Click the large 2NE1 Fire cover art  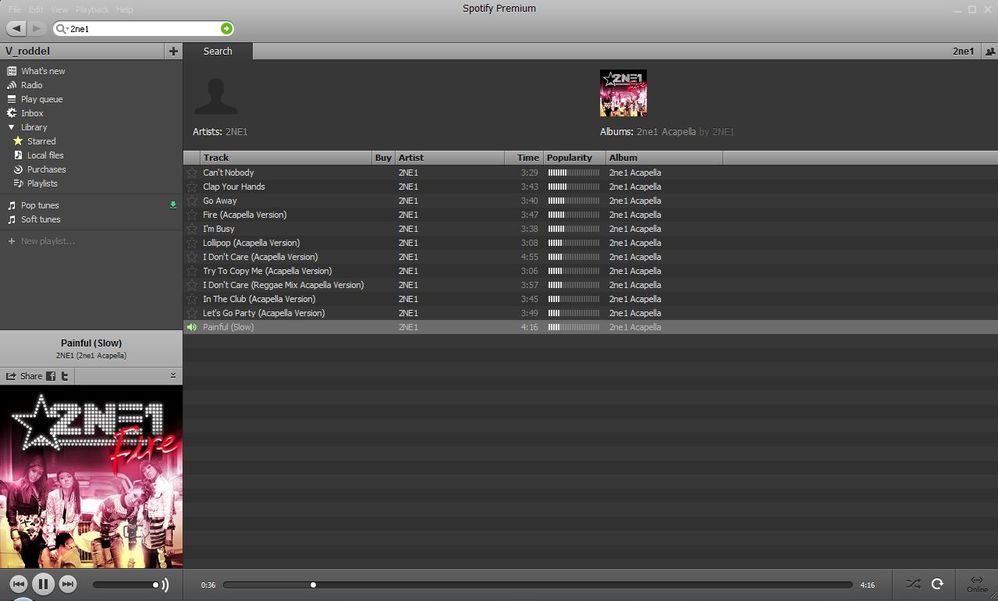(x=91, y=476)
